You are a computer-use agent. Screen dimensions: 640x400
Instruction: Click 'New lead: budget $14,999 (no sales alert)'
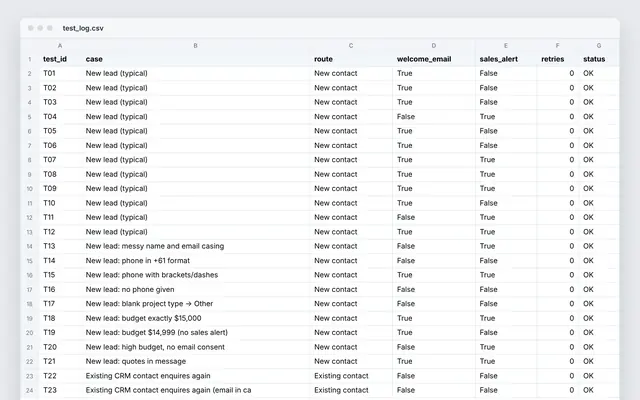(156, 333)
